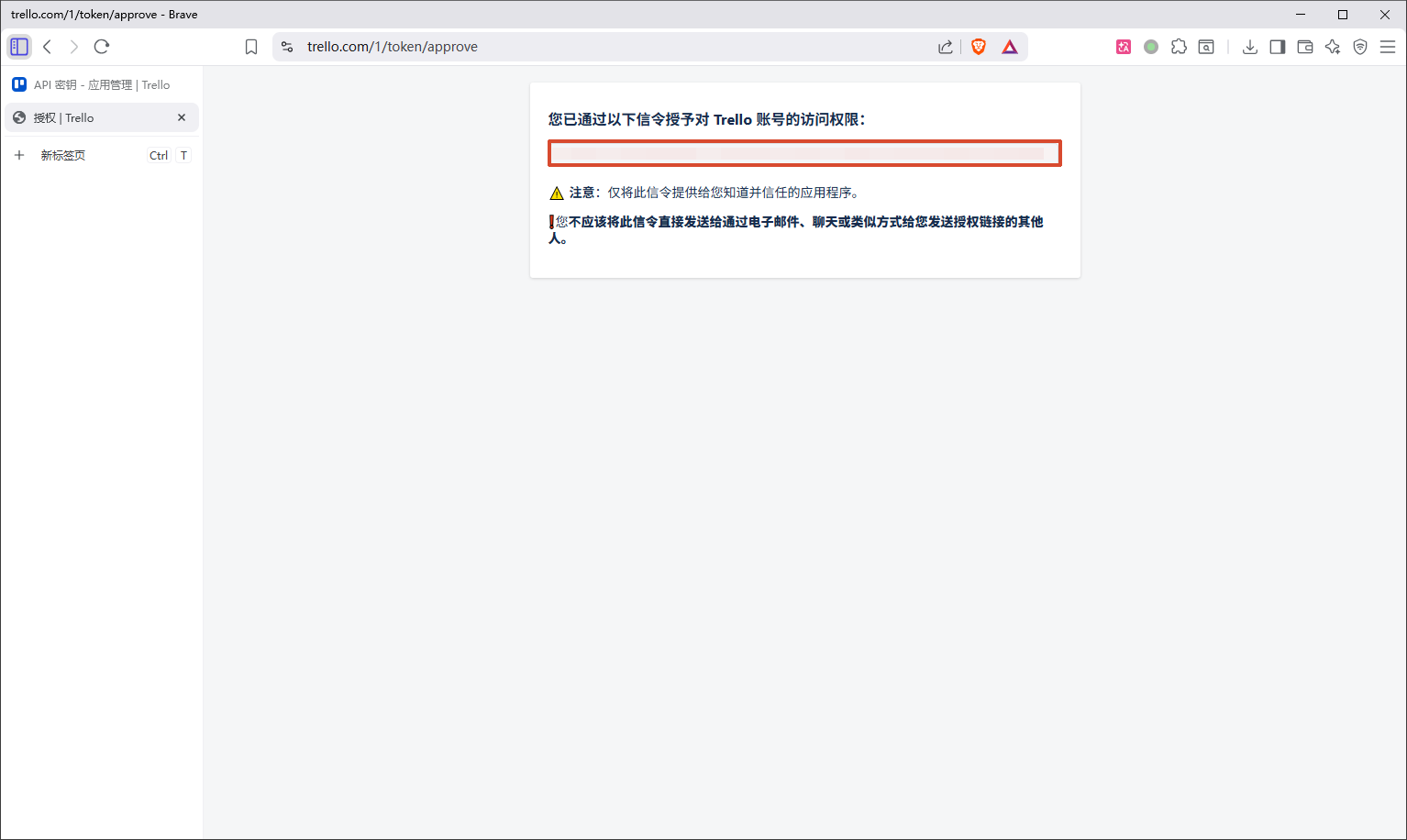Image resolution: width=1407 pixels, height=840 pixels.
Task: Open the Downloads toolbar icon
Action: [x=1250, y=47]
